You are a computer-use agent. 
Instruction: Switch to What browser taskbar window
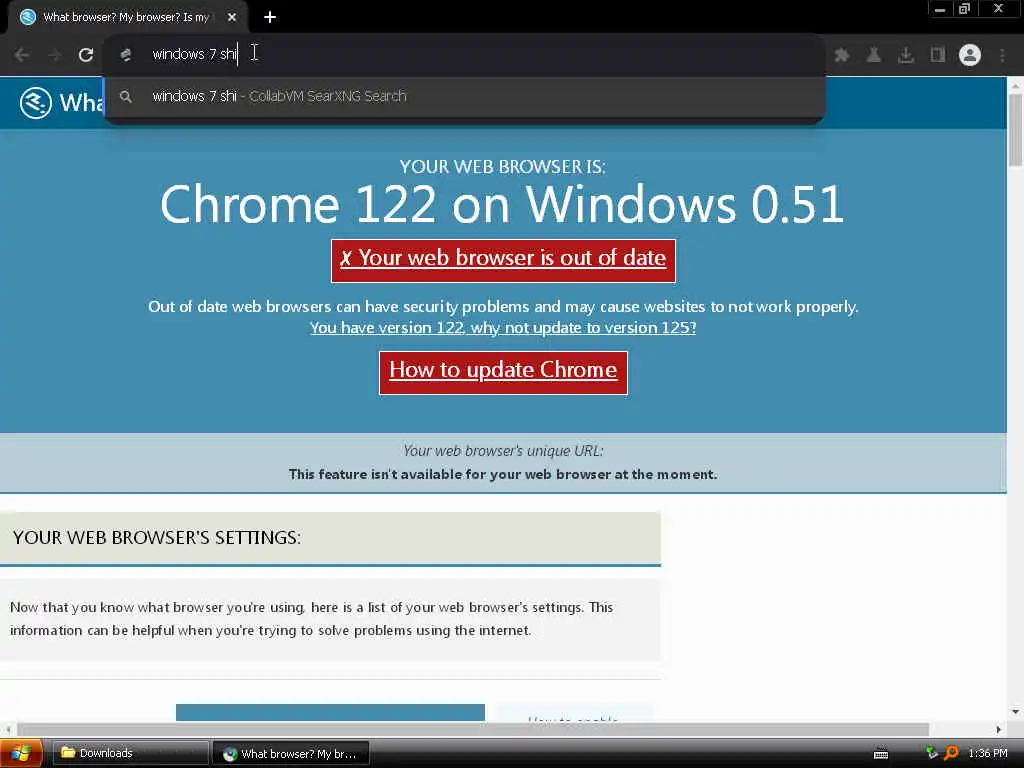pyautogui.click(x=291, y=754)
